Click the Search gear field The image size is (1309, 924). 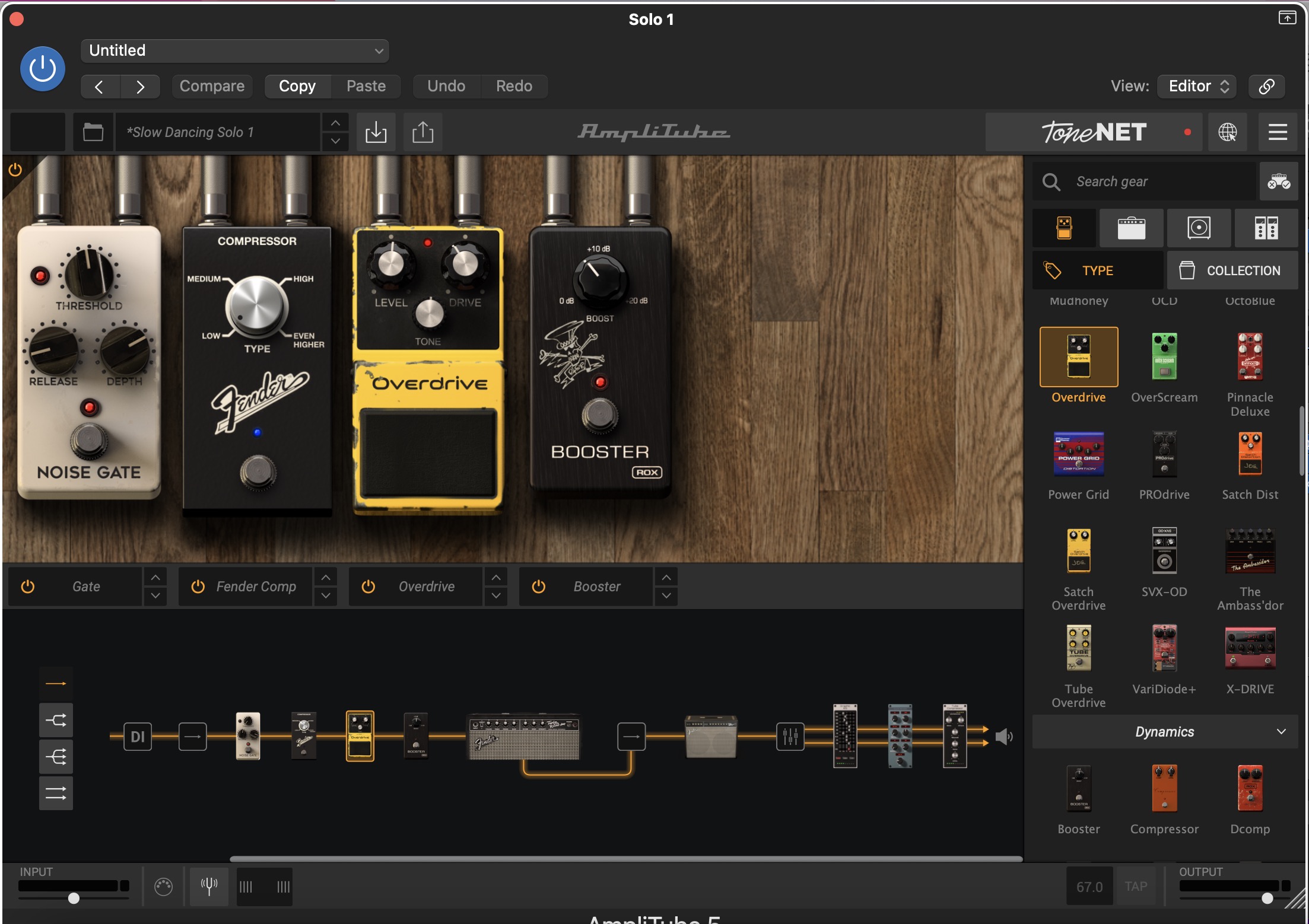(1144, 181)
